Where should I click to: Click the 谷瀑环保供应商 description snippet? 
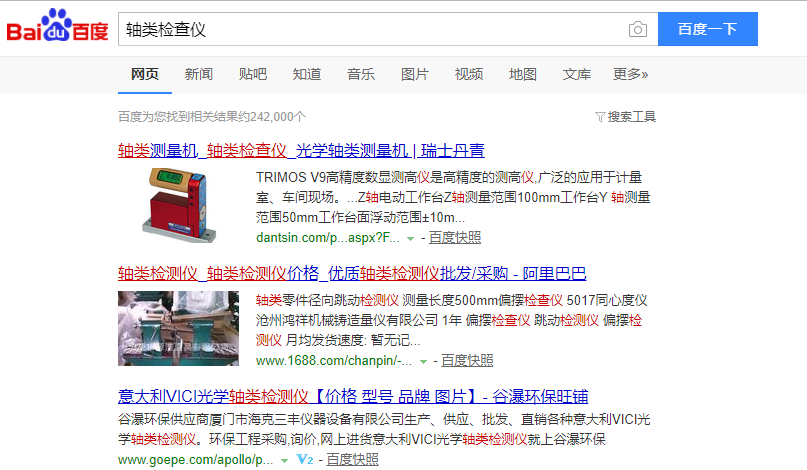point(384,429)
